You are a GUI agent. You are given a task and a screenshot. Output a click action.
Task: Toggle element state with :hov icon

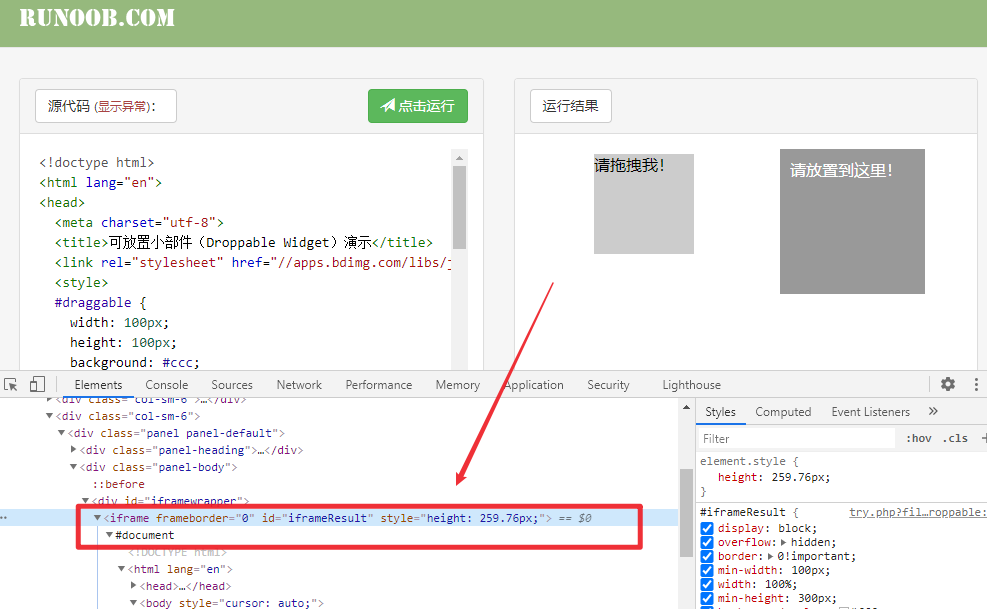[x=917, y=437]
